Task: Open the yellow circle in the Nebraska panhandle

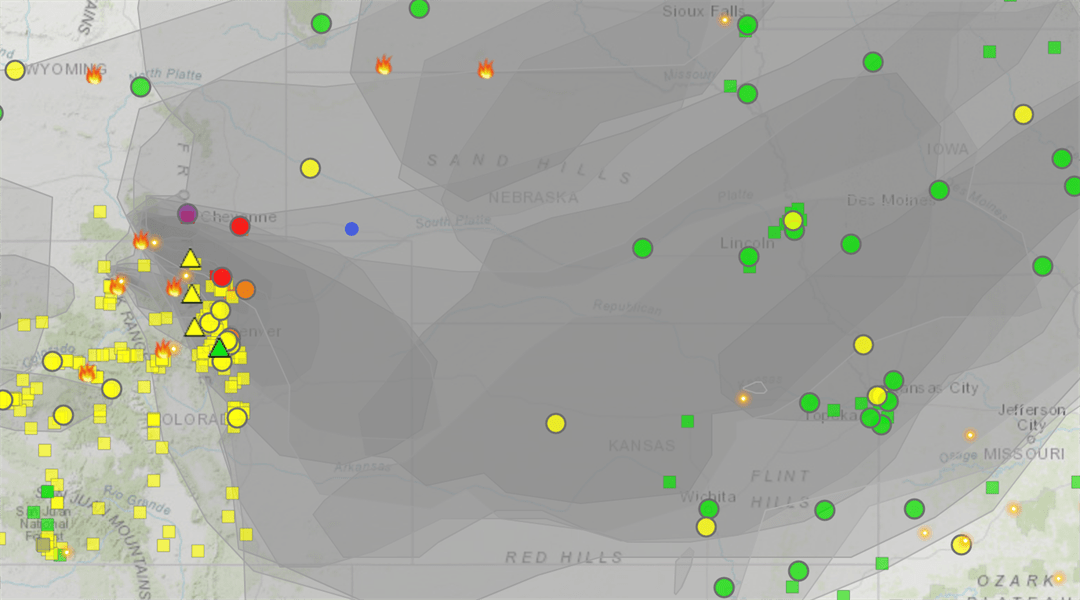Action: (x=310, y=168)
